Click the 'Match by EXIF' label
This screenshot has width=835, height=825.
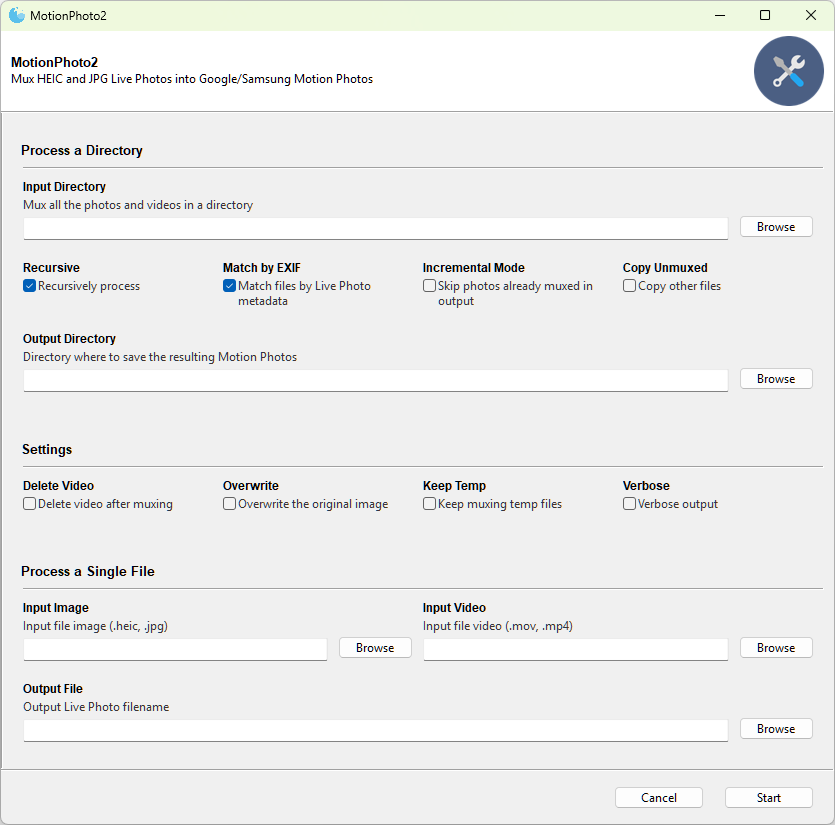tap(261, 267)
